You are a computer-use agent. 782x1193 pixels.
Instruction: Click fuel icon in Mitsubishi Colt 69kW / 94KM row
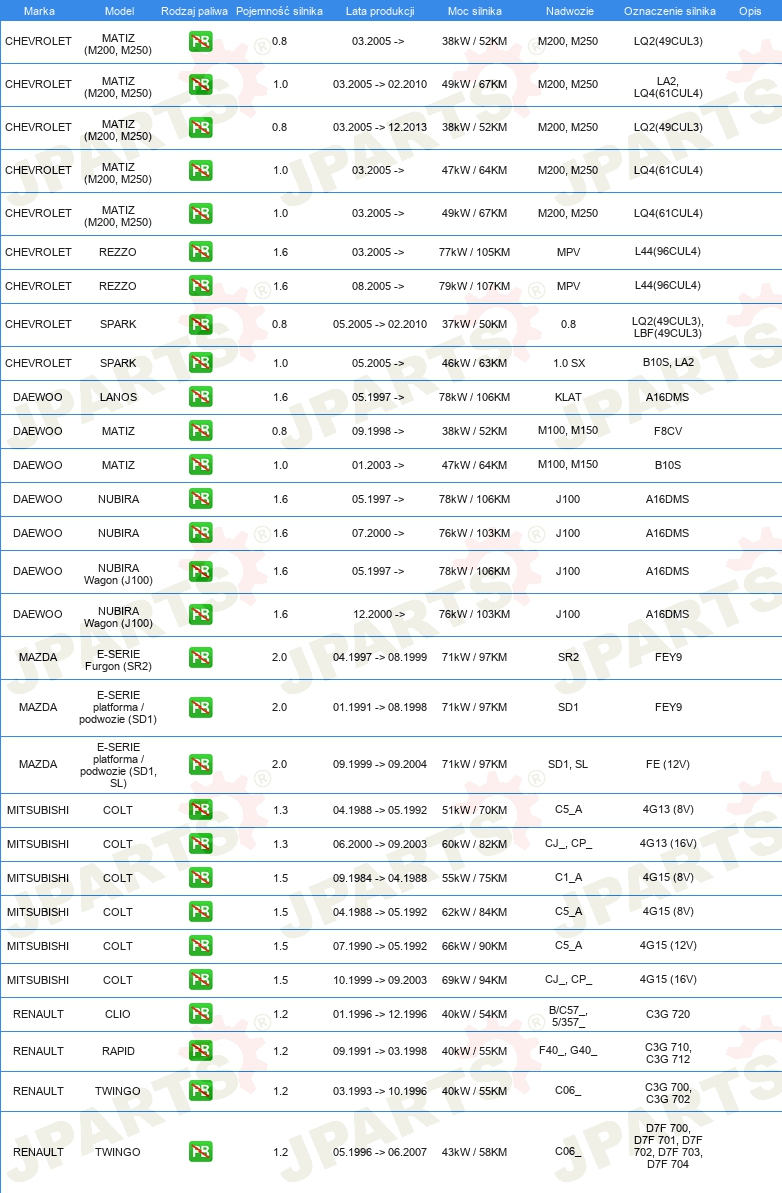201,980
